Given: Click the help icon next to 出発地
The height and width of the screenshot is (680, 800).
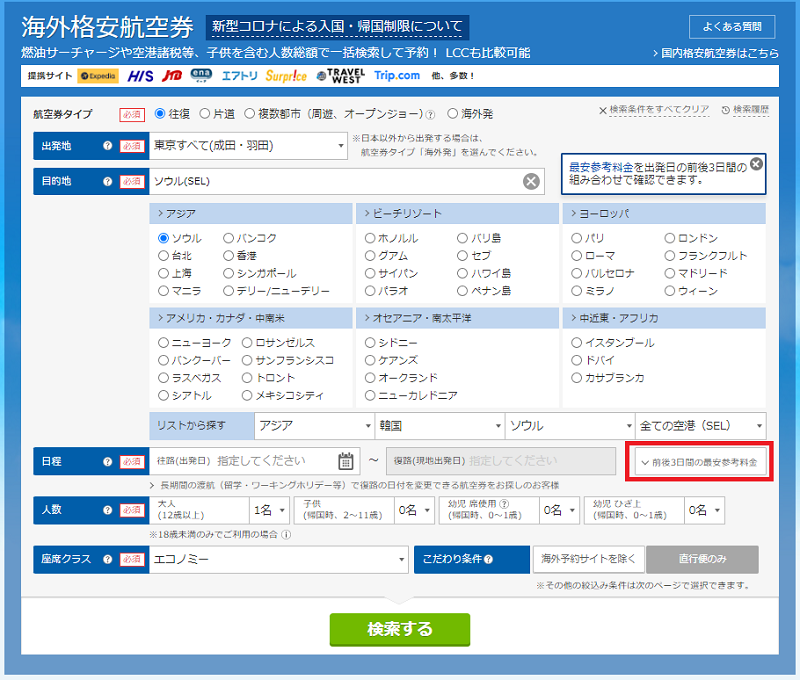Looking at the screenshot, I should pyautogui.click(x=107, y=146).
